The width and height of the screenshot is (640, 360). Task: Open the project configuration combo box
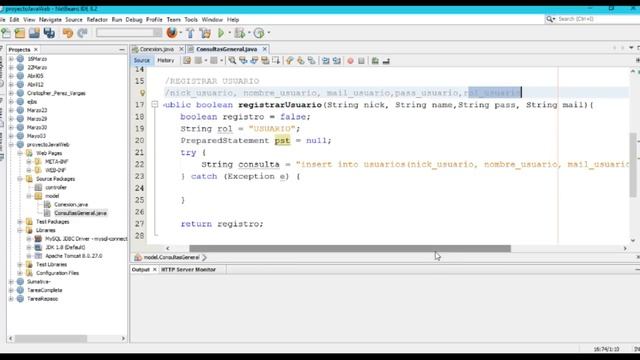(129, 33)
